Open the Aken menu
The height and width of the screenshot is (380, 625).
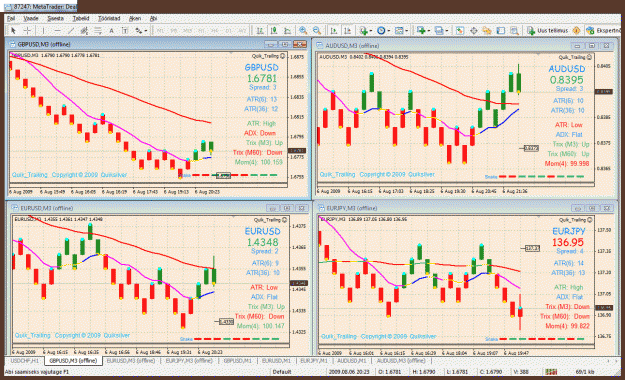[x=135, y=18]
